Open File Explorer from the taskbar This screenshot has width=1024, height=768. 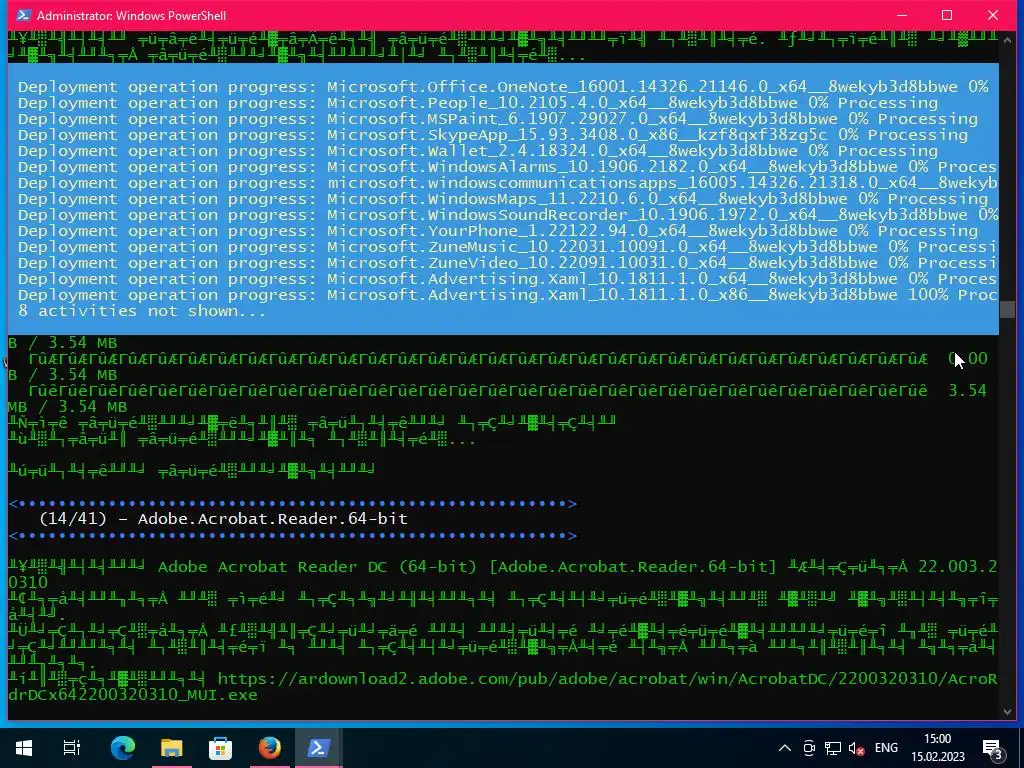pos(171,748)
